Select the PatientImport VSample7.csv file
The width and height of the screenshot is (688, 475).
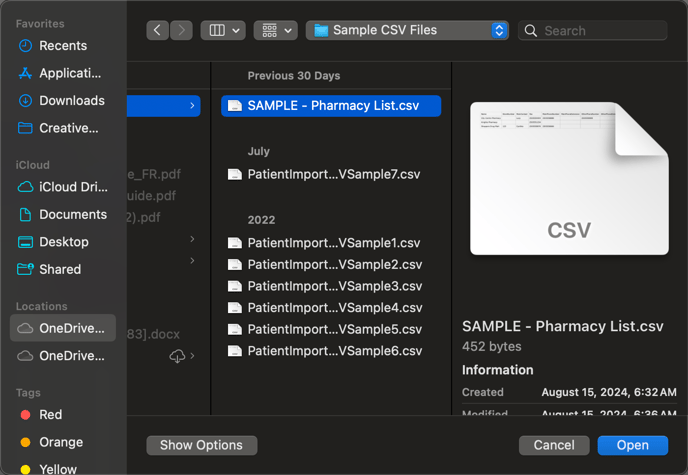click(331, 174)
